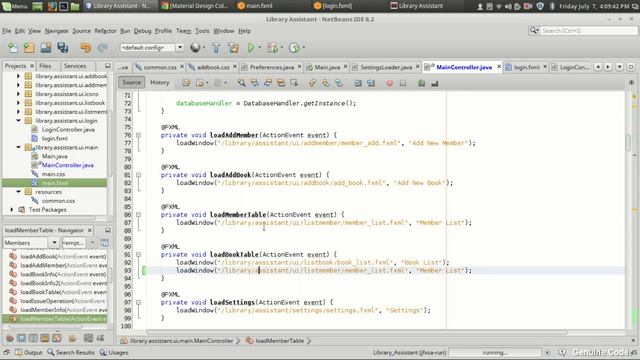Click the editor vertical scrollbar
The width and height of the screenshot is (640, 360).
tap(628, 143)
